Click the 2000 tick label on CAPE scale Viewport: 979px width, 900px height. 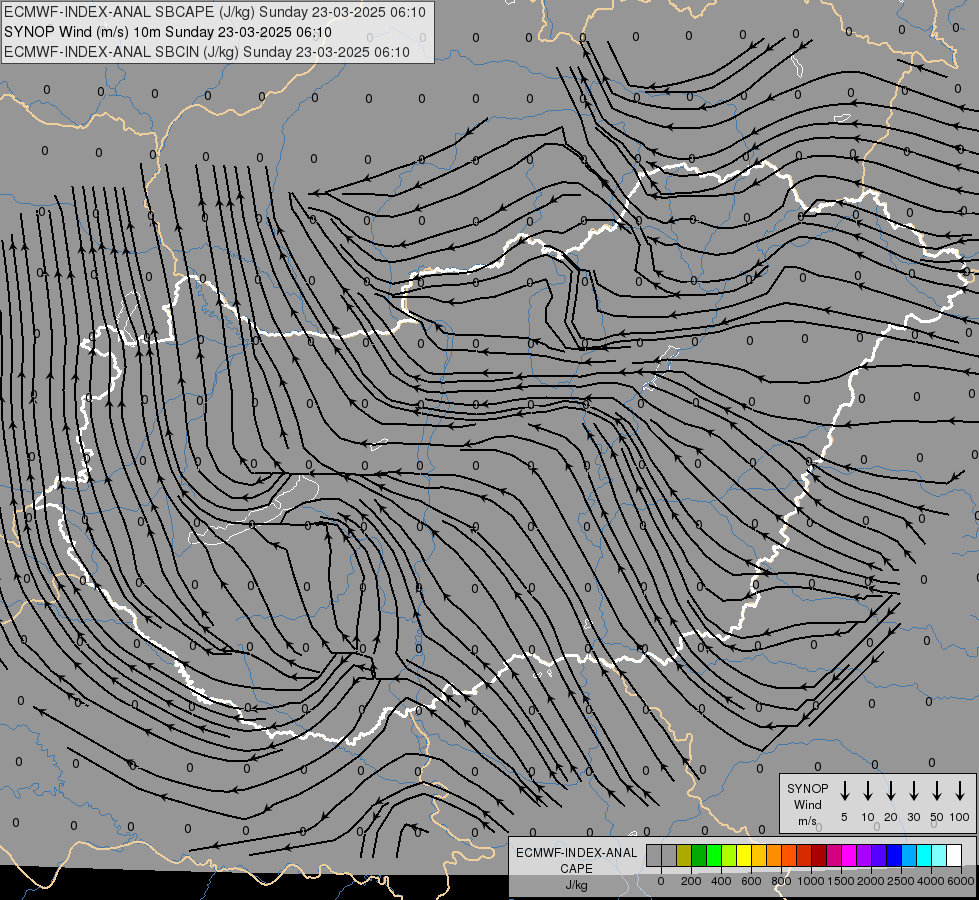(871, 881)
